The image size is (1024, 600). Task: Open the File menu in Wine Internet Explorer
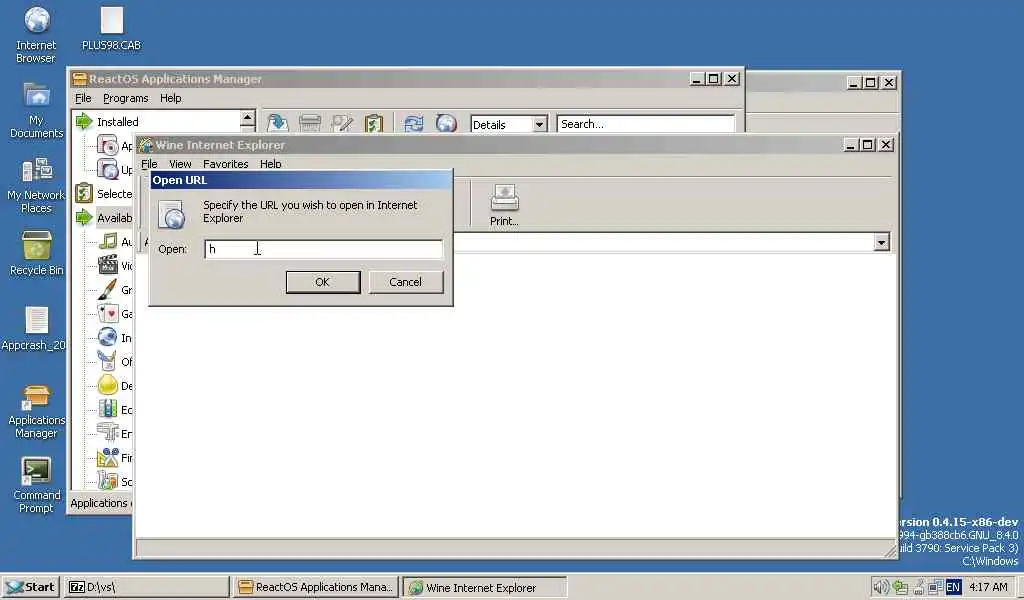(149, 163)
